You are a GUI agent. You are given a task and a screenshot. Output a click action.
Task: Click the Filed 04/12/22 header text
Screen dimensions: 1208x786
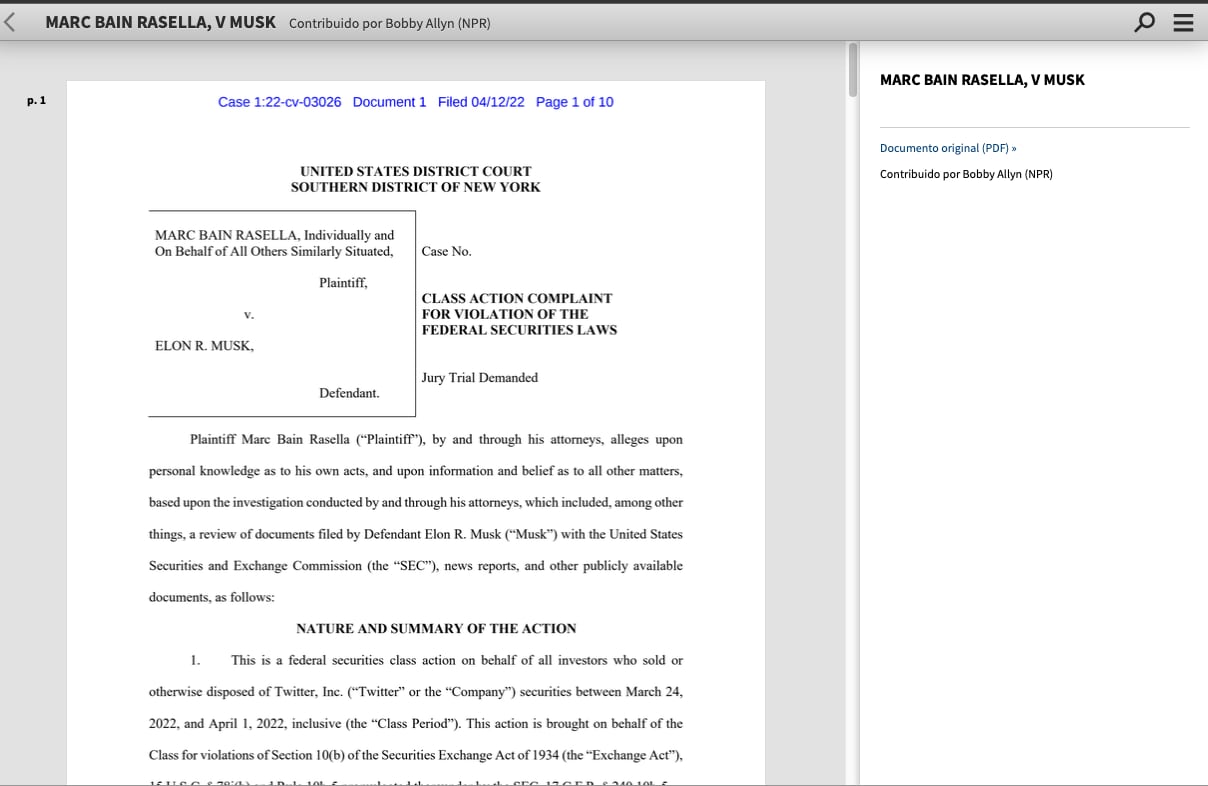coord(480,102)
